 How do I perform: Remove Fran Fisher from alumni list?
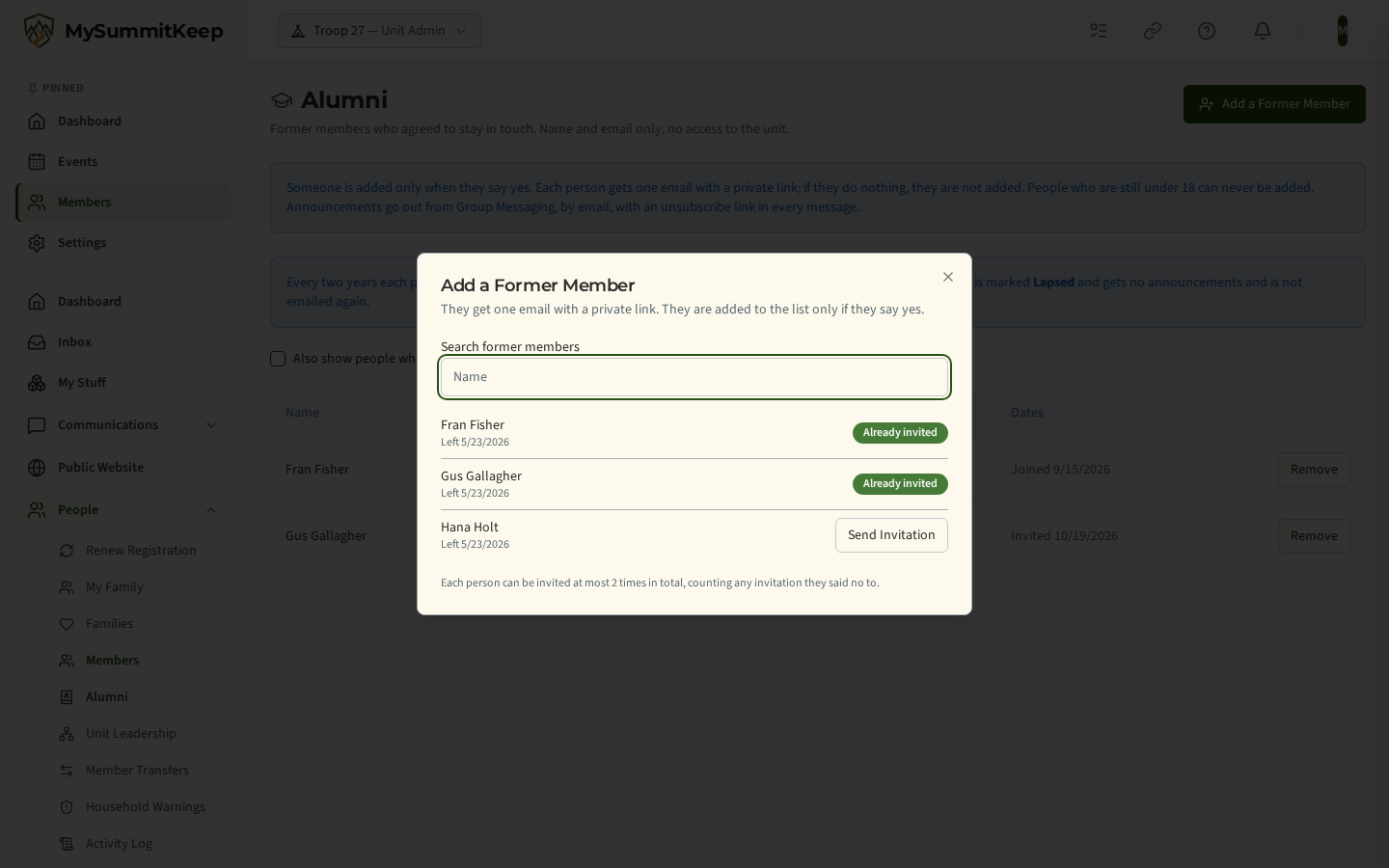pyautogui.click(x=1314, y=470)
